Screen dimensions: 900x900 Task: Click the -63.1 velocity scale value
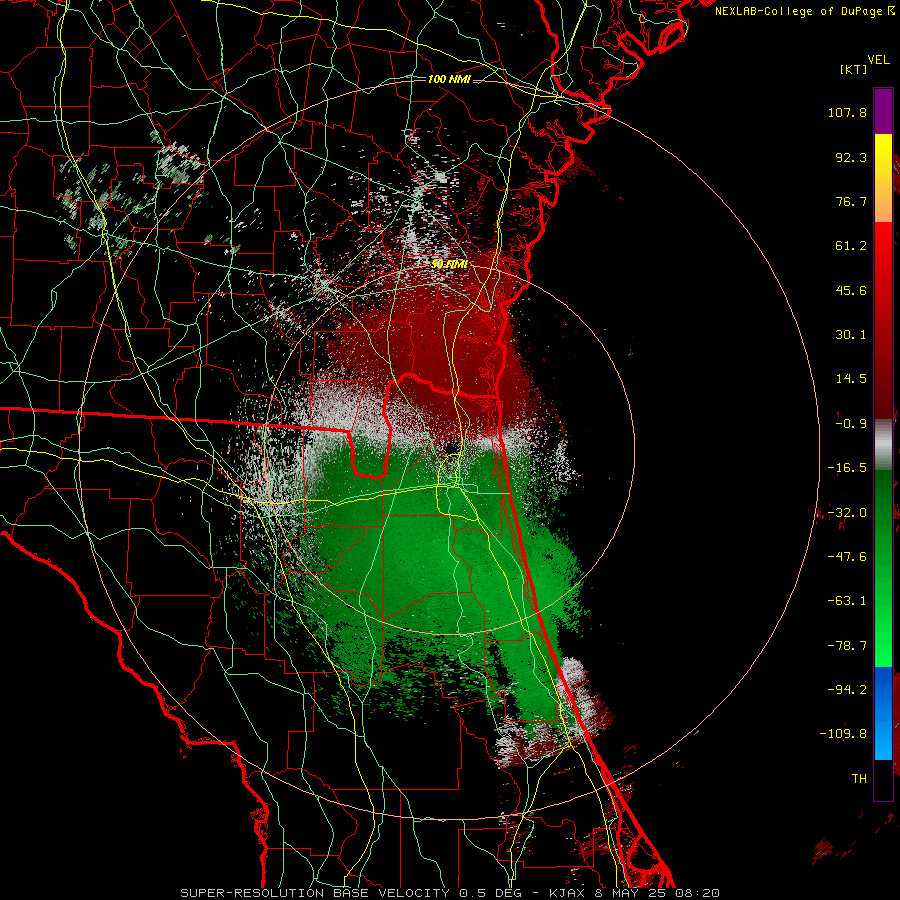point(847,601)
